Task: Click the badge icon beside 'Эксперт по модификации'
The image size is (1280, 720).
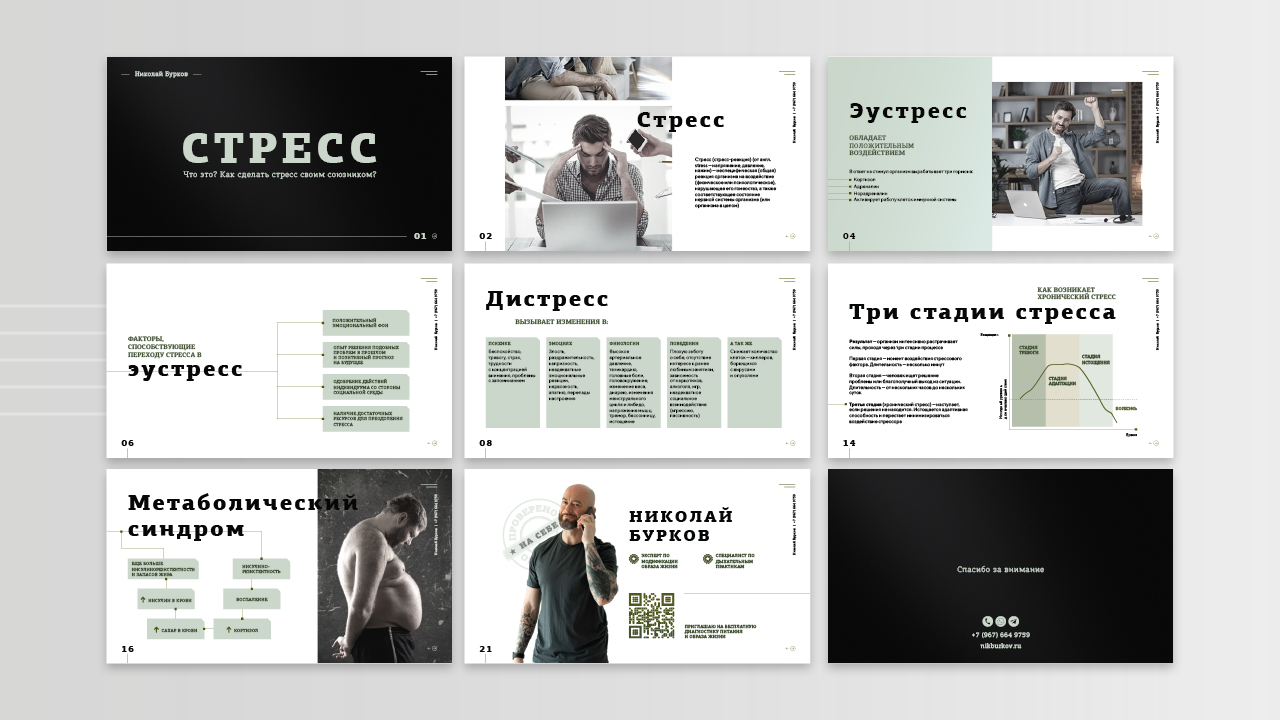Action: click(x=633, y=559)
